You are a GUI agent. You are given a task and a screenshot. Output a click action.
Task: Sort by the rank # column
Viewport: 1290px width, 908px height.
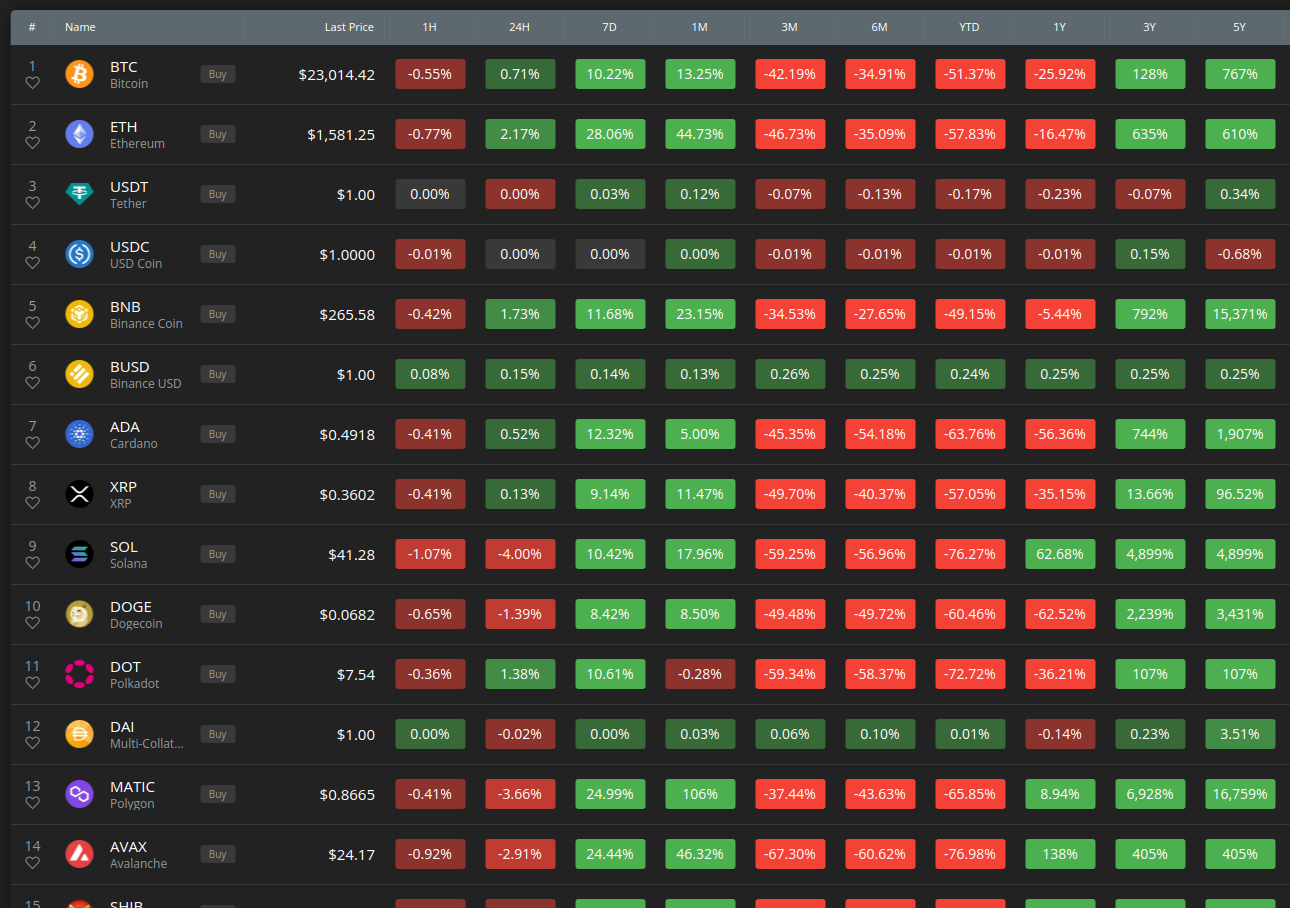point(33,27)
